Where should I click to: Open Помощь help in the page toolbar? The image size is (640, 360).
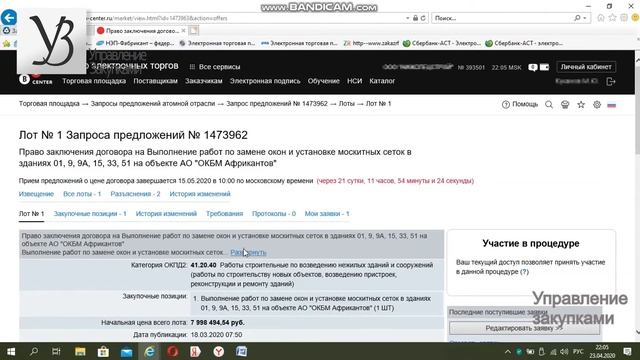coord(520,104)
